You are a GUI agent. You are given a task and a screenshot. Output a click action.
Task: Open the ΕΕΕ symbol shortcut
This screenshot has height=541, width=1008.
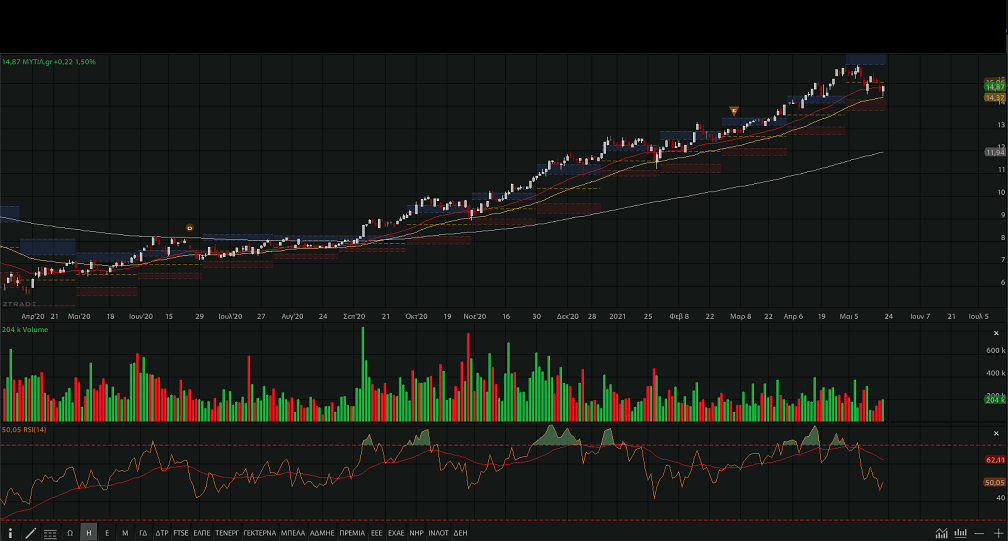377,533
